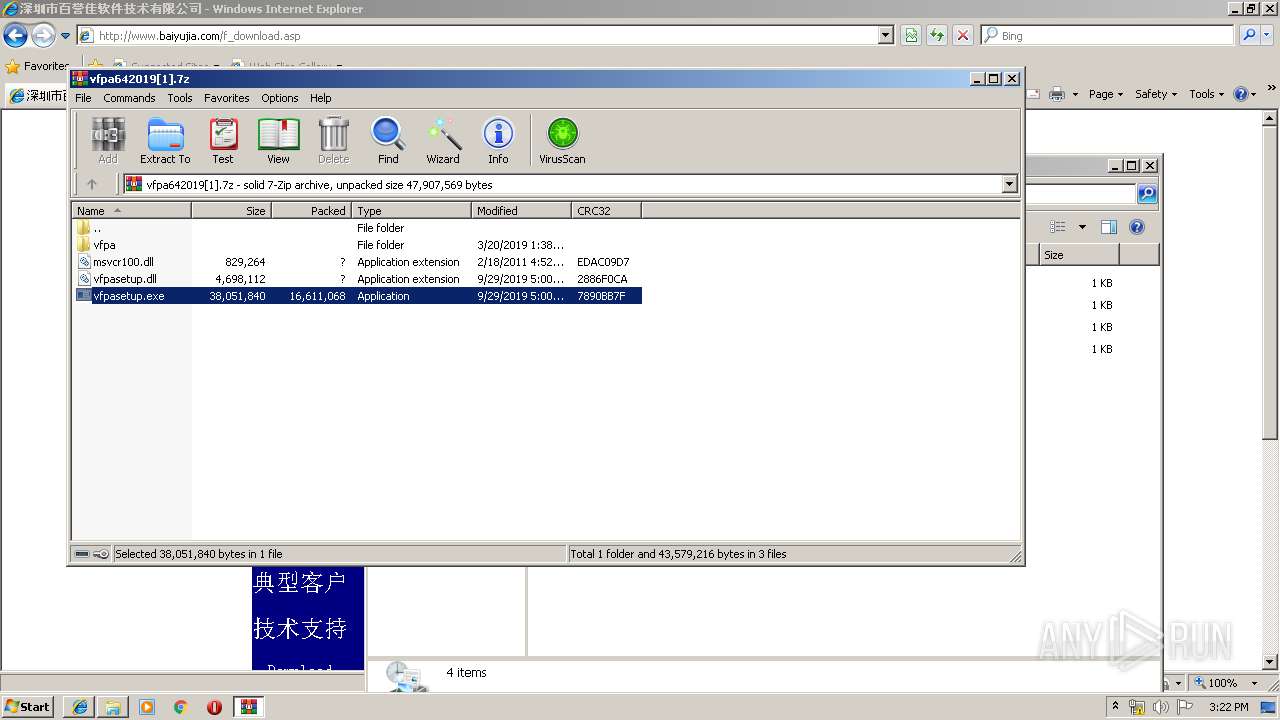Image resolution: width=1280 pixels, height=720 pixels.
Task: Sort by the Name column header
Action: coord(131,211)
